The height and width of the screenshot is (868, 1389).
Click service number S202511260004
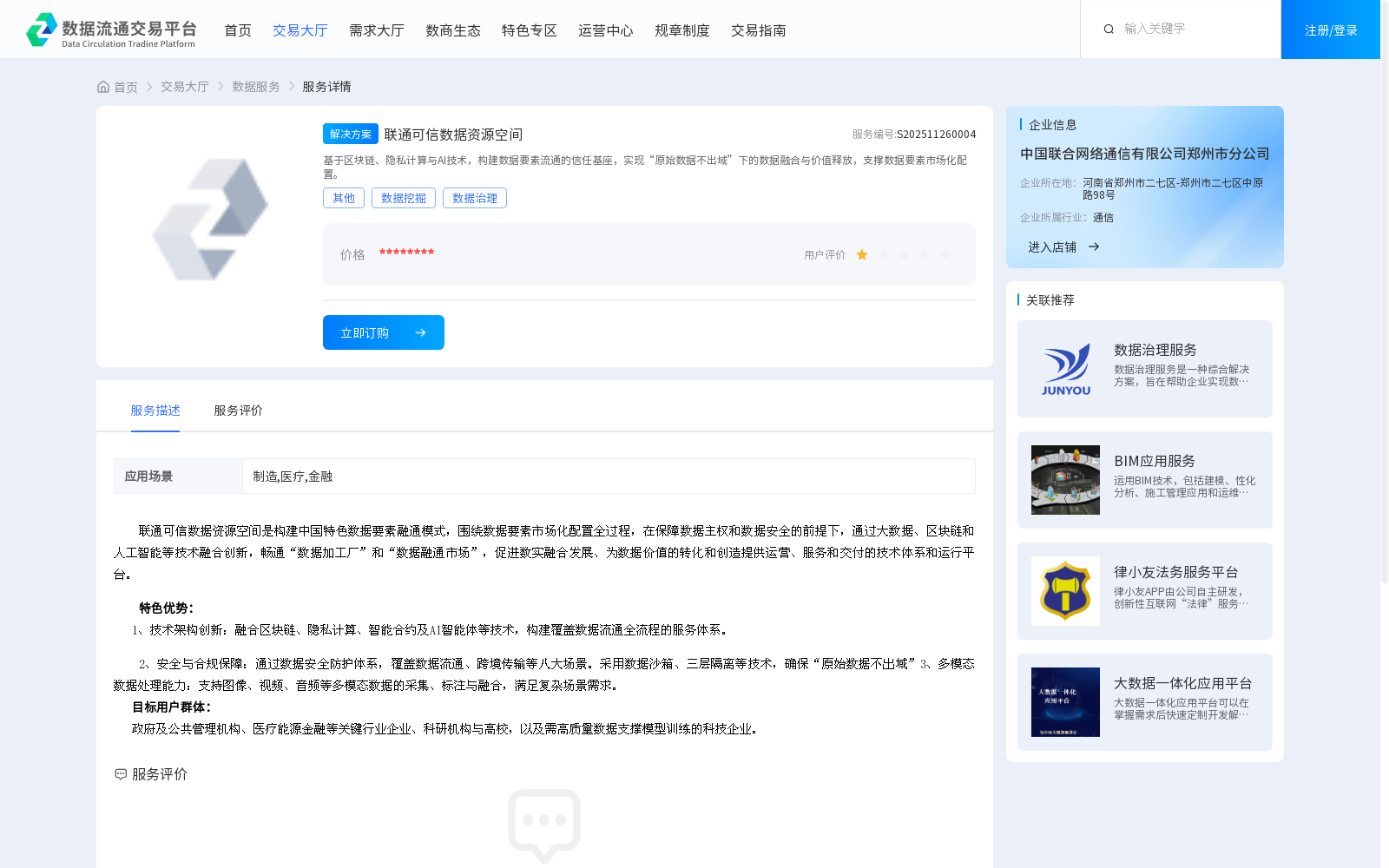coord(937,135)
